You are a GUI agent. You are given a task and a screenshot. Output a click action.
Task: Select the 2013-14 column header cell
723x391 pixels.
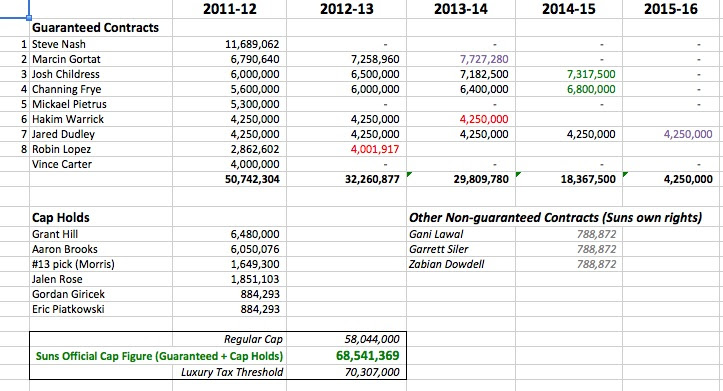point(461,9)
